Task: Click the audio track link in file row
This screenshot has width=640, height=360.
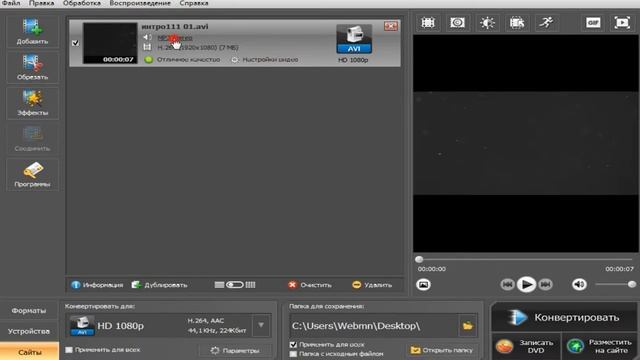Action: (175, 38)
